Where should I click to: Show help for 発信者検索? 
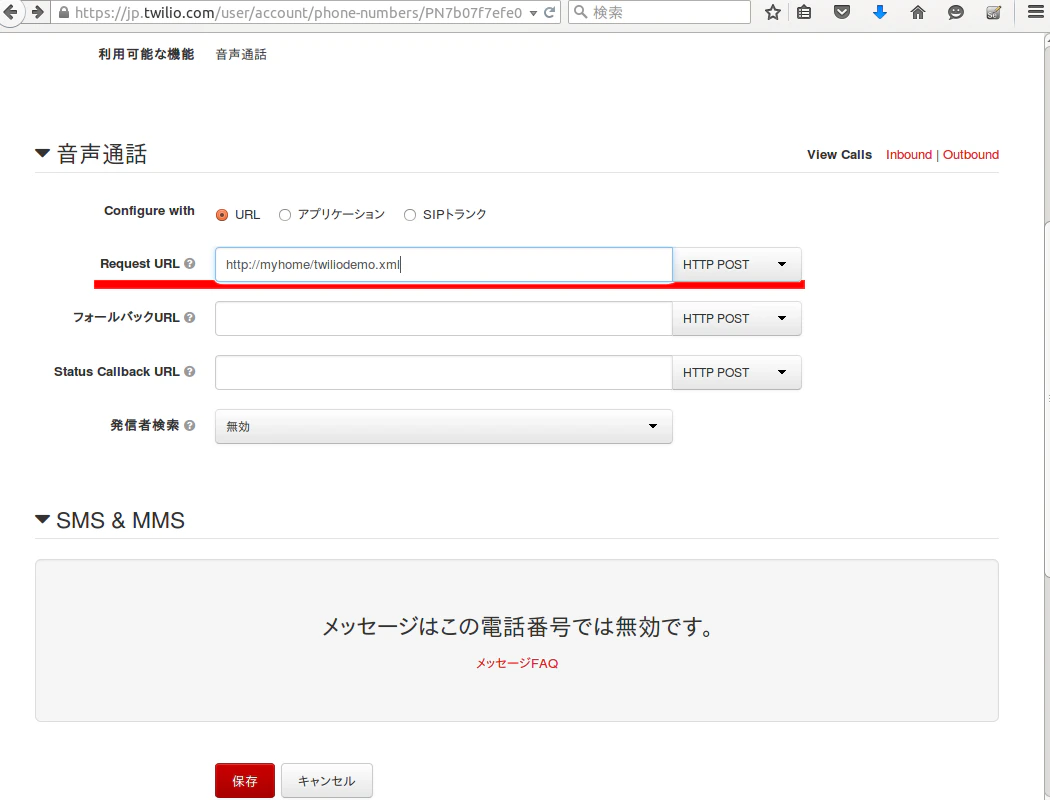point(190,425)
